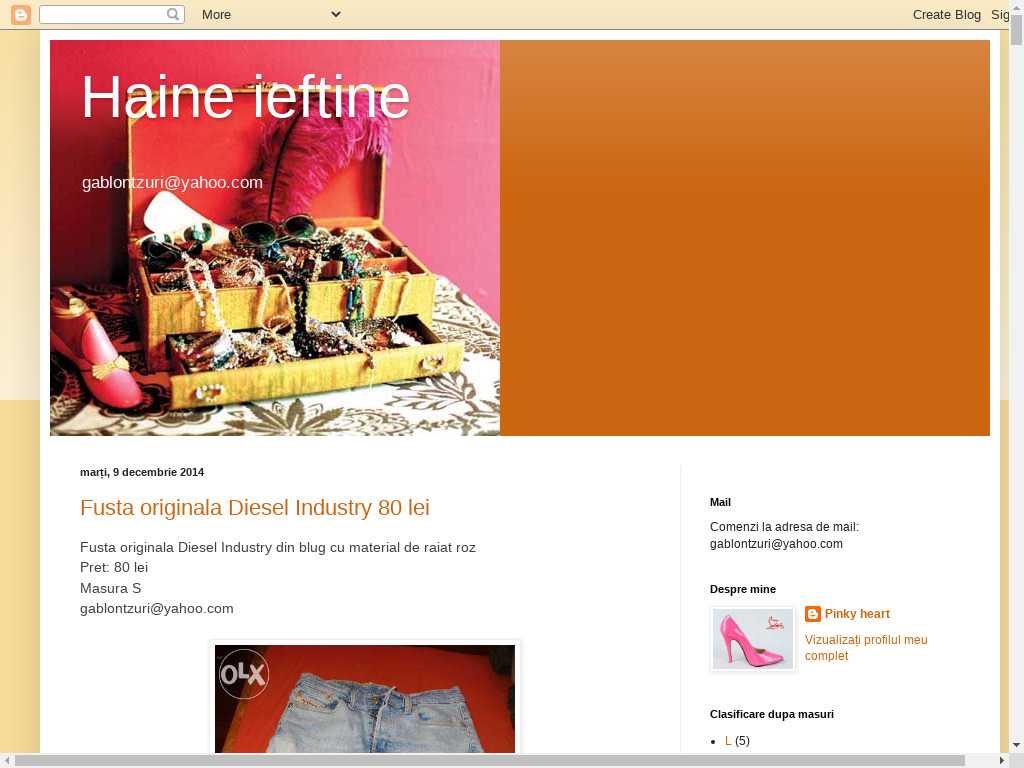Screen dimensions: 1024x768
Task: Click the Despre mine heading
Action: pos(743,589)
